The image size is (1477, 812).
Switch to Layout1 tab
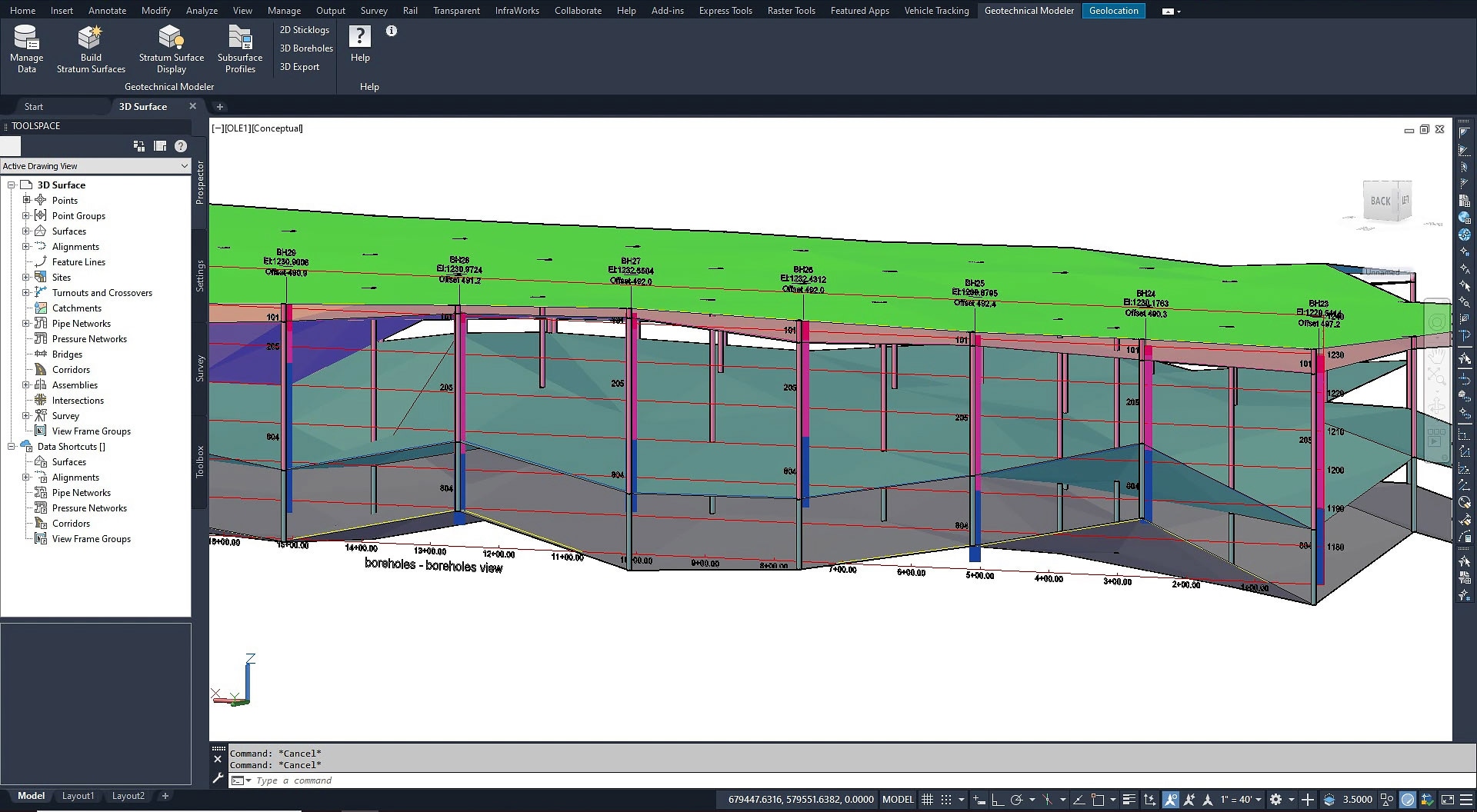pos(78,796)
